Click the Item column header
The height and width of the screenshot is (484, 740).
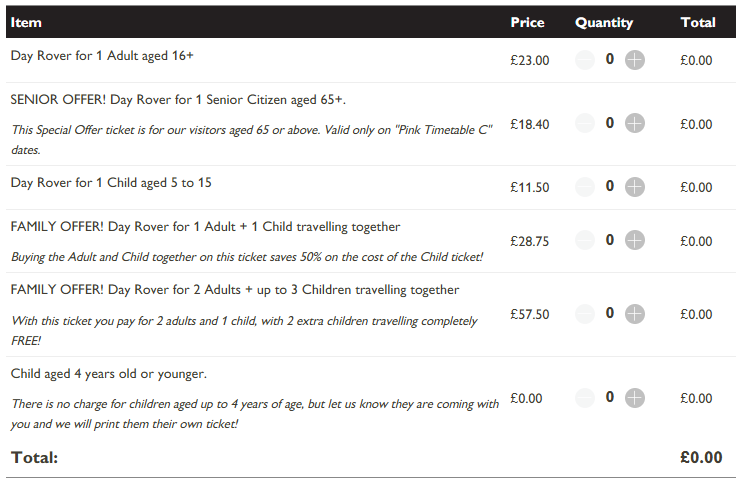coord(26,22)
